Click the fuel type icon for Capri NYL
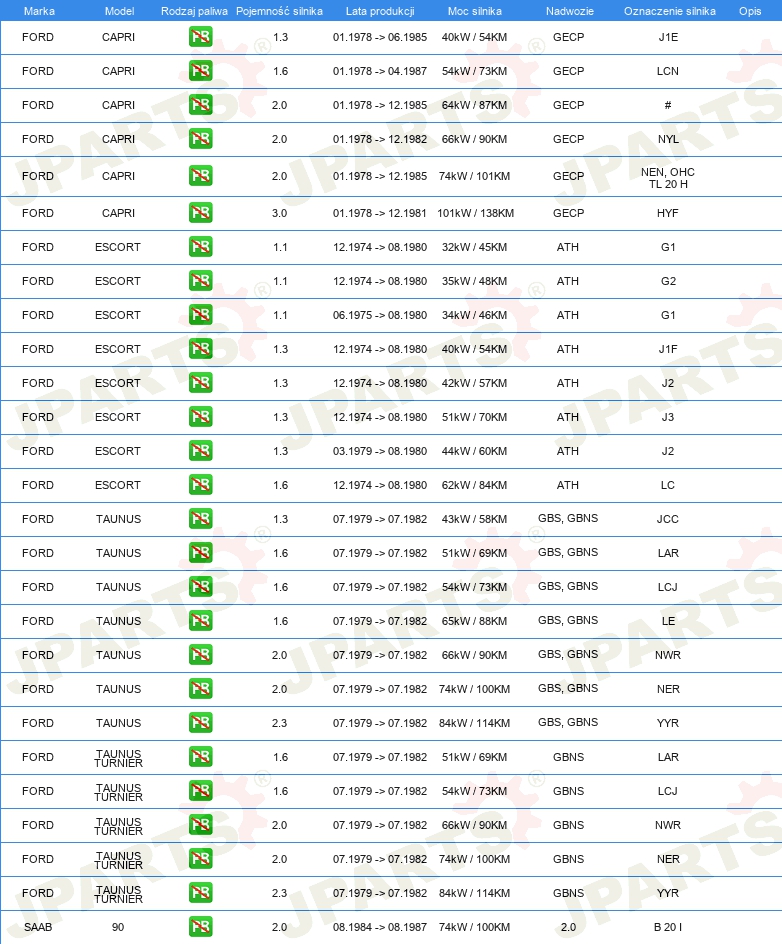 200,139
